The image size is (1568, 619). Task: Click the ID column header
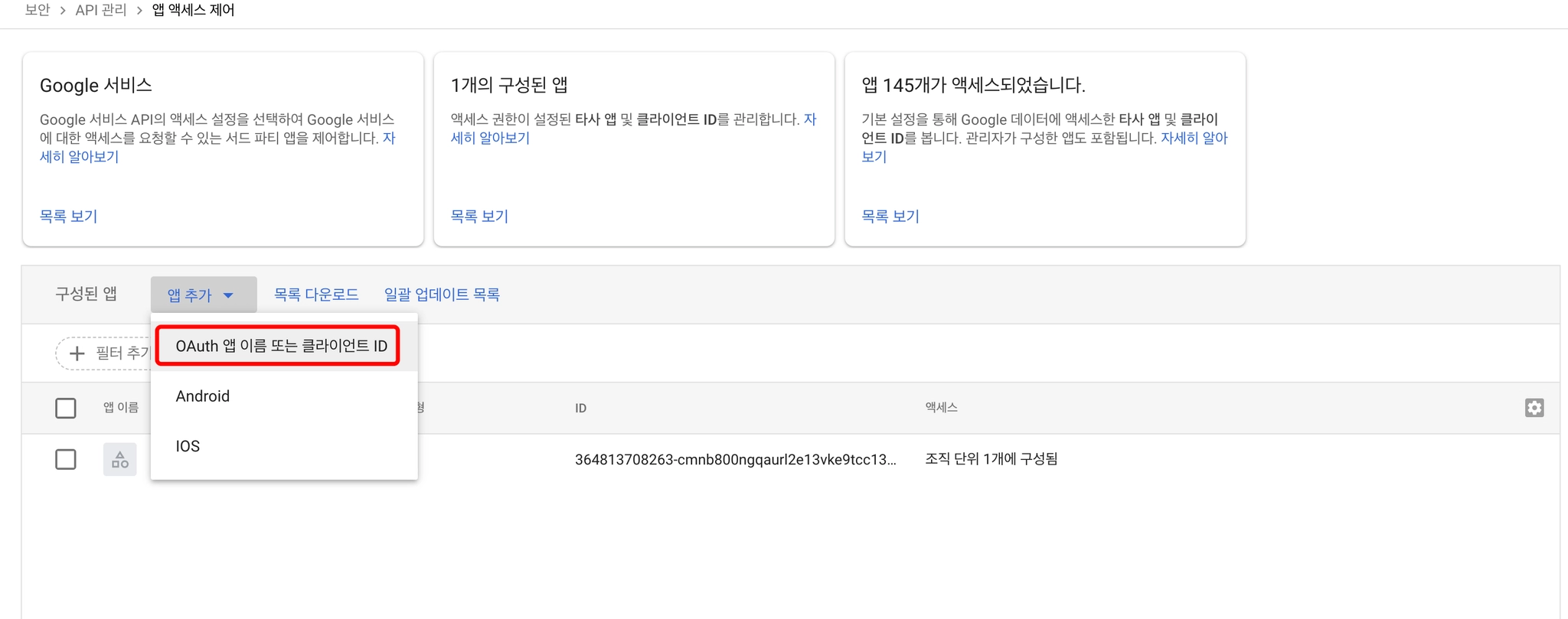click(580, 409)
